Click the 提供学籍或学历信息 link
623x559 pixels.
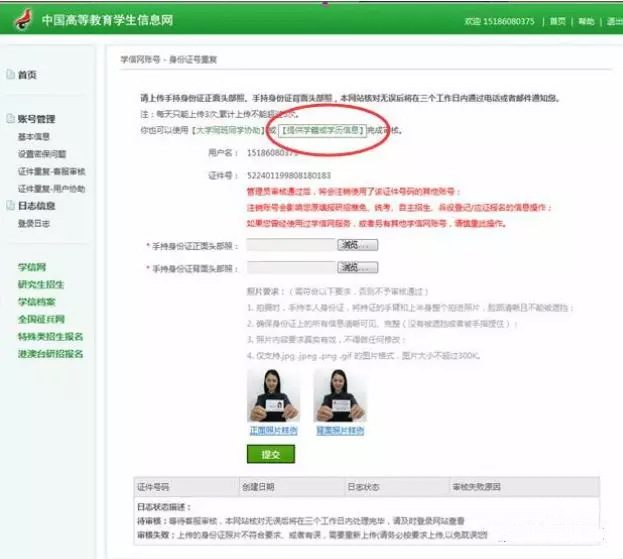(x=322, y=131)
